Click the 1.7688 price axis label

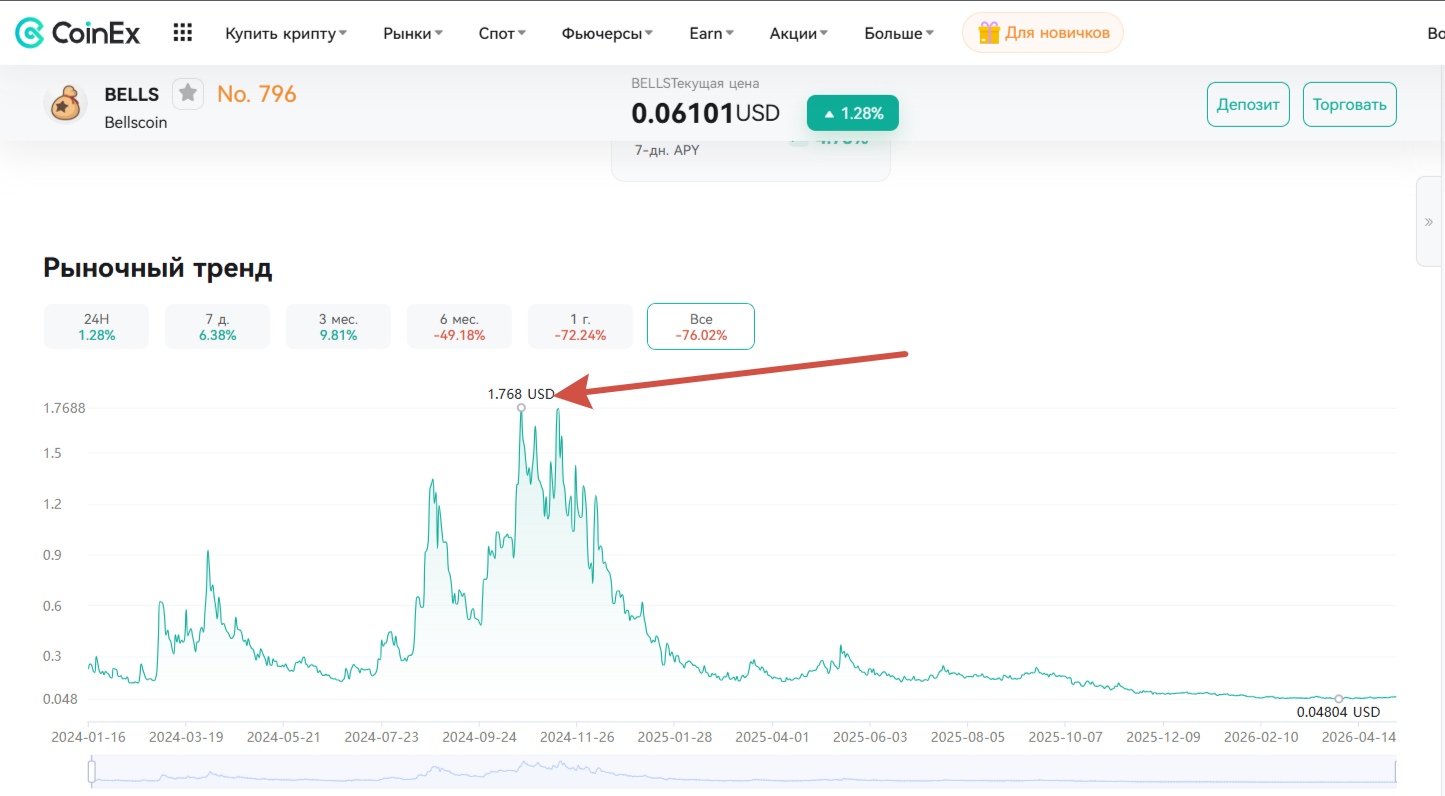(x=64, y=408)
